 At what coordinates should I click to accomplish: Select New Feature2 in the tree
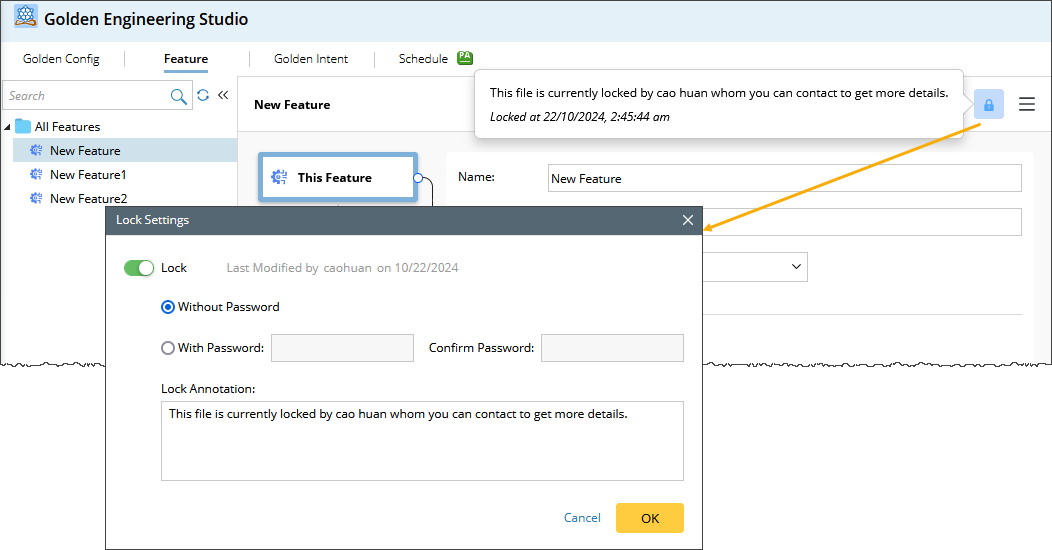click(88, 199)
